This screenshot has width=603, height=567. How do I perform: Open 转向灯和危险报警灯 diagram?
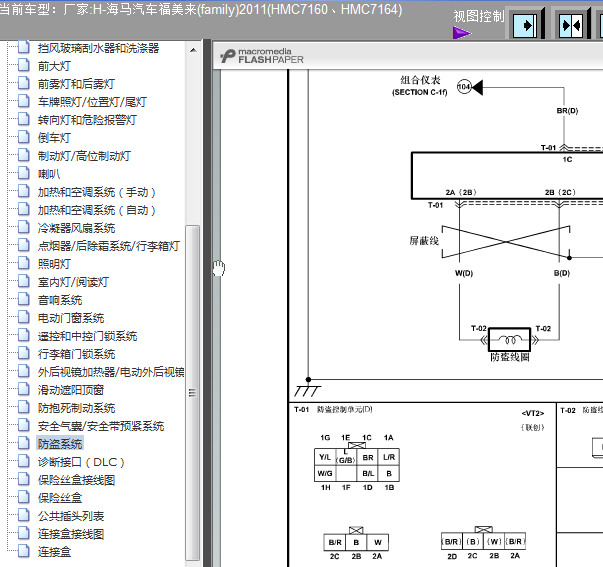pyautogui.click(x=87, y=120)
